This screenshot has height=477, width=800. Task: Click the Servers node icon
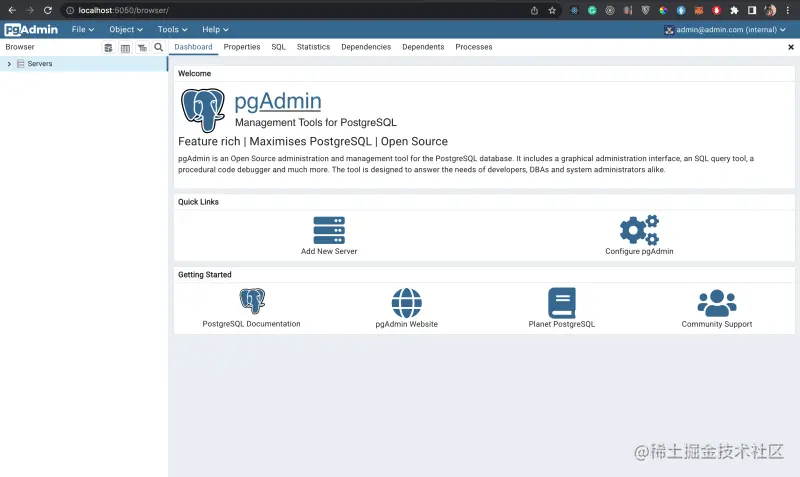click(x=20, y=64)
